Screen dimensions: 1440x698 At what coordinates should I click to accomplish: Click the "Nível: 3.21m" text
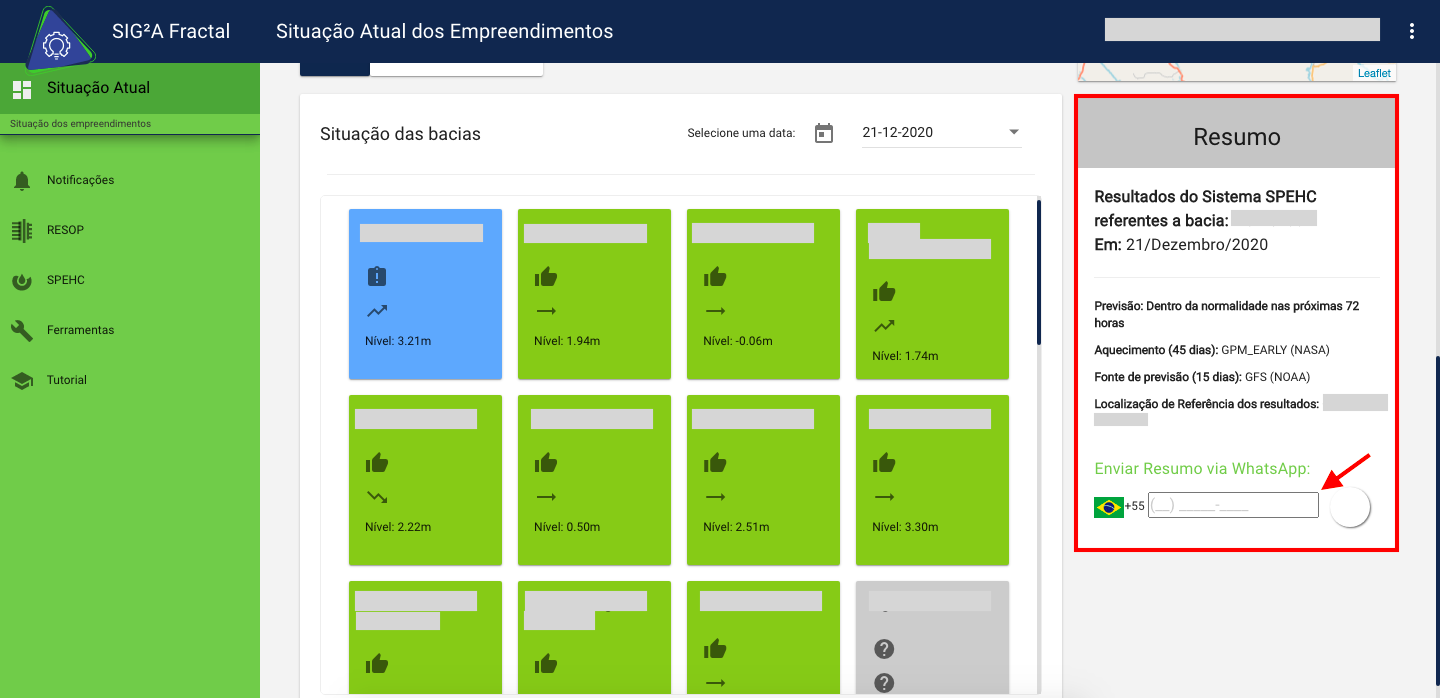pos(398,341)
